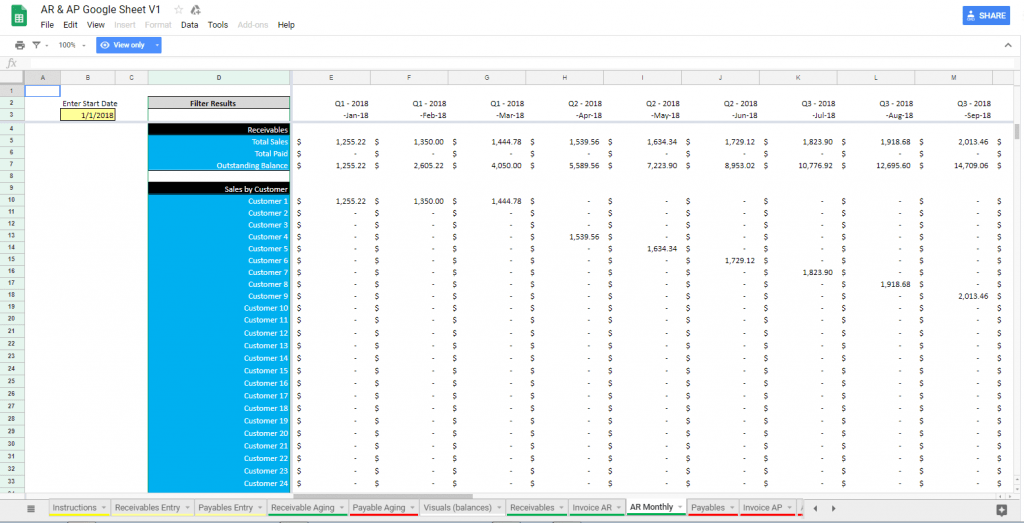
Task: Open the Data menu
Action: [x=189, y=25]
